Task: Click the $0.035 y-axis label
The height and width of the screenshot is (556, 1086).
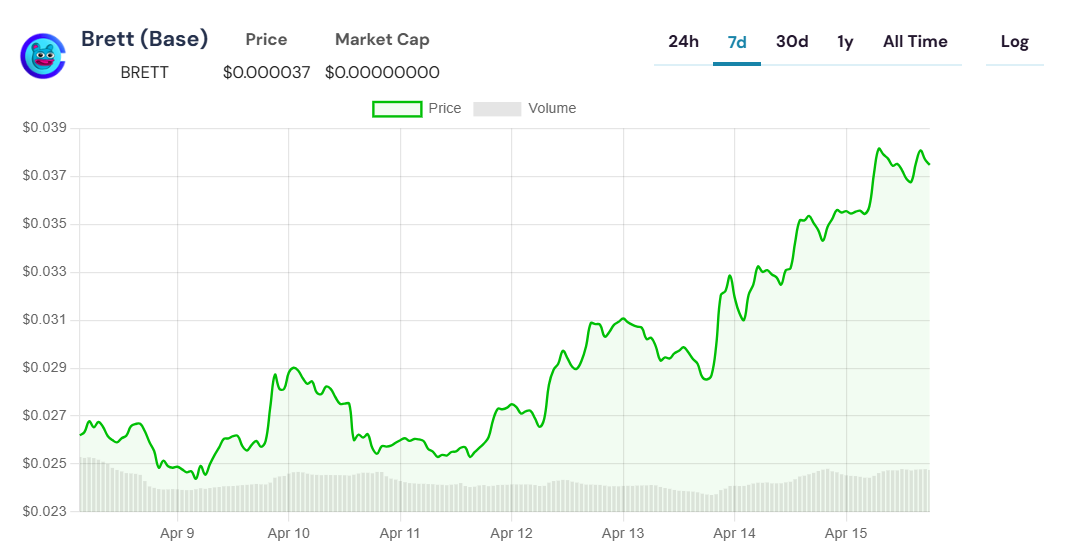Action: coord(44,224)
